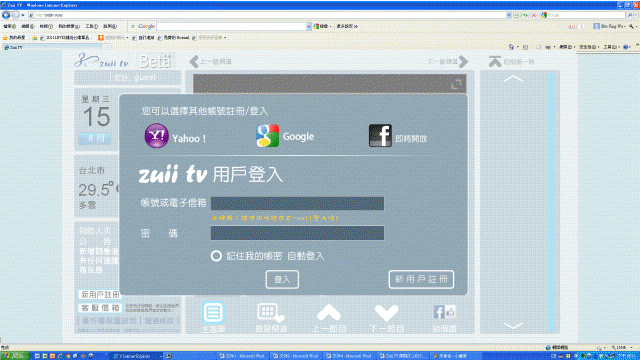Open address bar history dropdown
Viewport: 640px width, 360px height.
coord(509,15)
